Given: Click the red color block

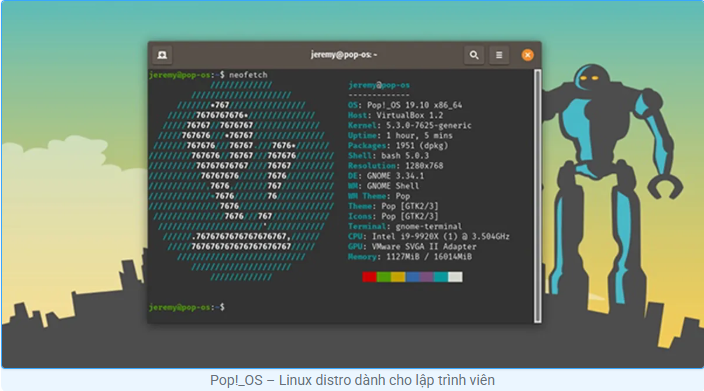Looking at the screenshot, I should (x=370, y=277).
